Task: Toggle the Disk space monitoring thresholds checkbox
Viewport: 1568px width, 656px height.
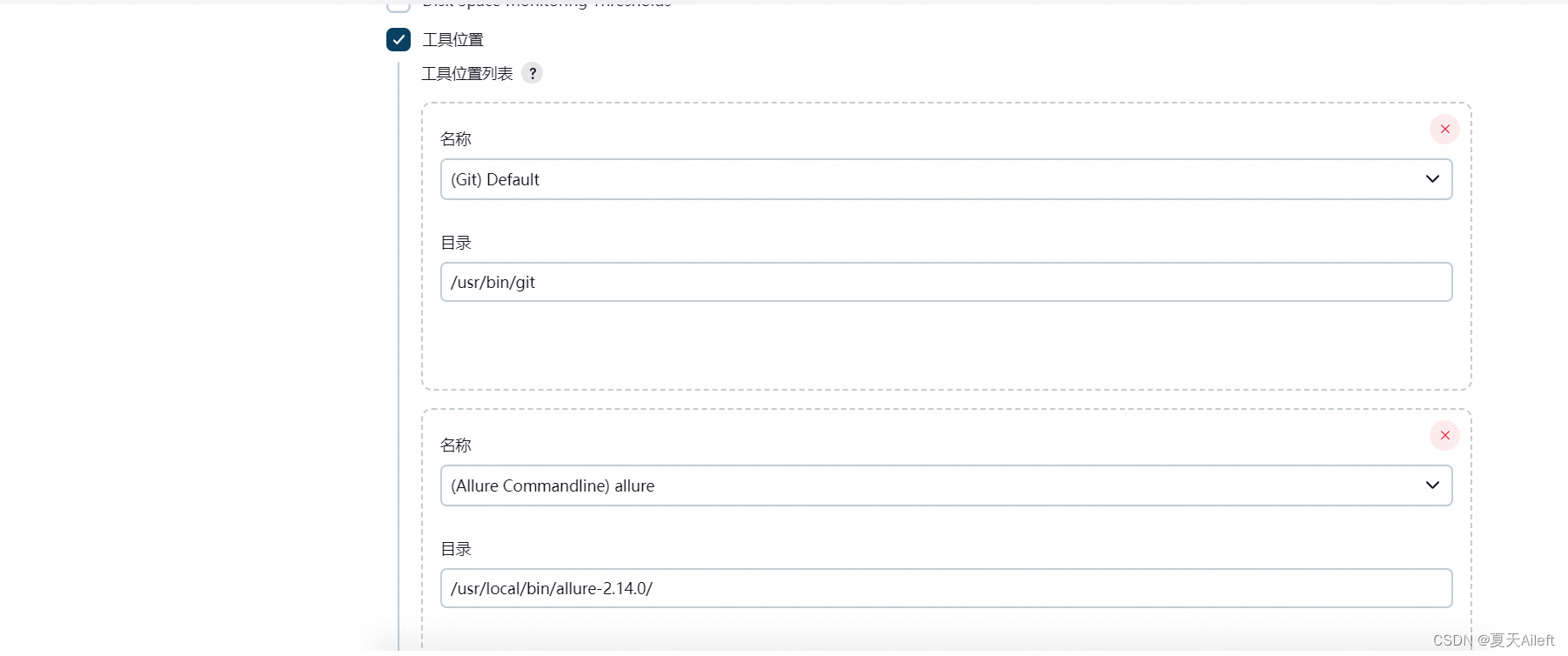Action: pyautogui.click(x=399, y=5)
